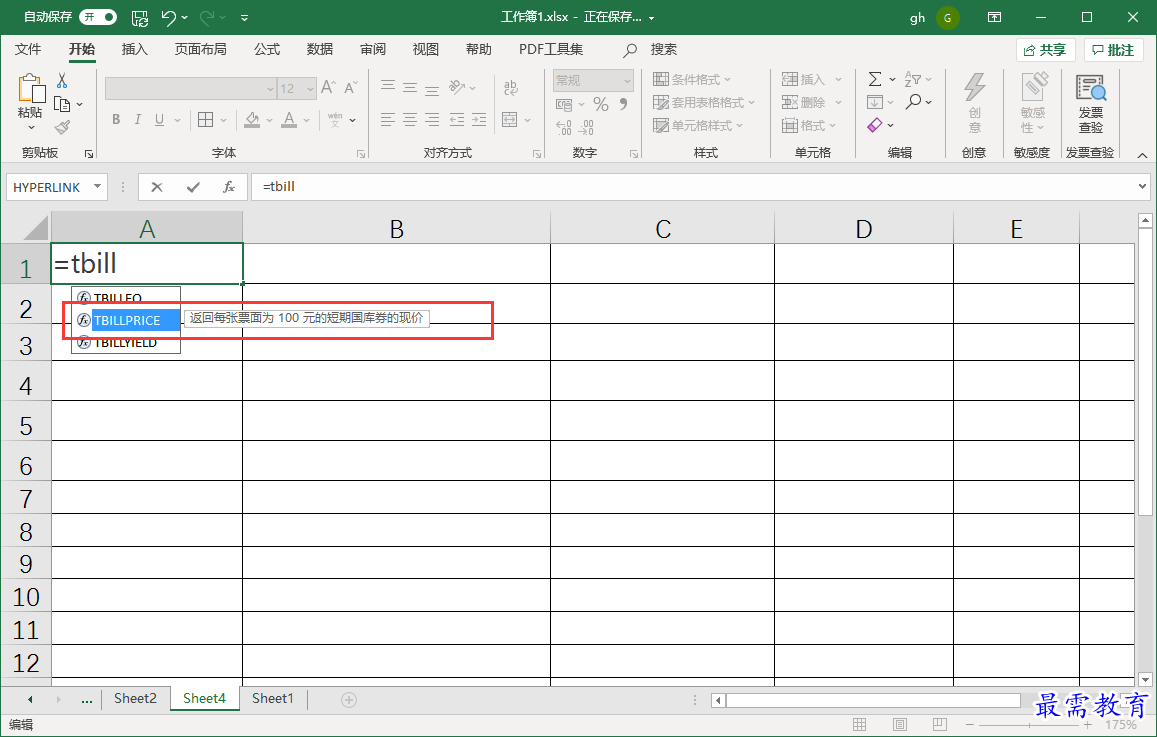
Task: Toggle Bold formatting
Action: (x=116, y=120)
